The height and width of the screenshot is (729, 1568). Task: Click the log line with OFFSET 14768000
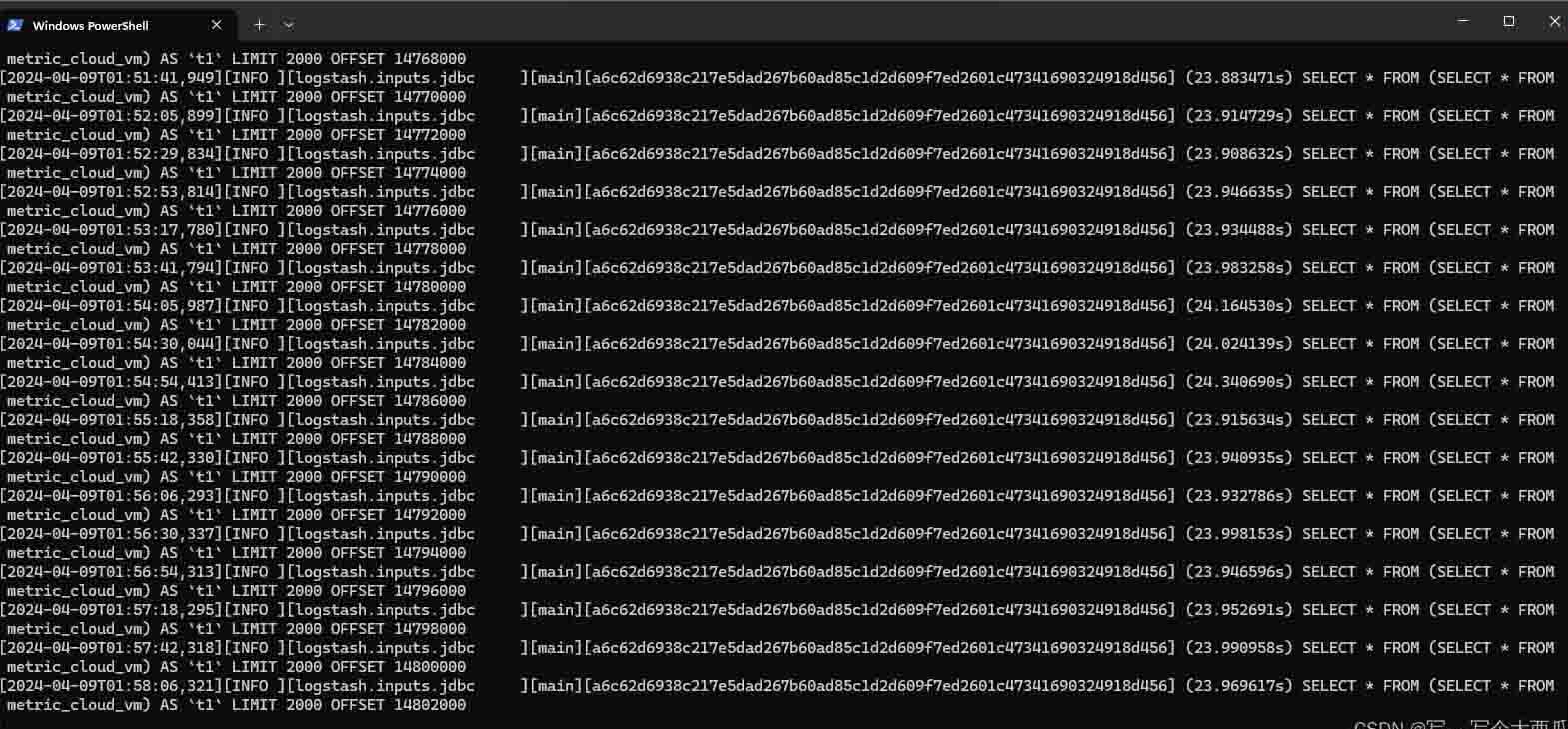[x=236, y=59]
